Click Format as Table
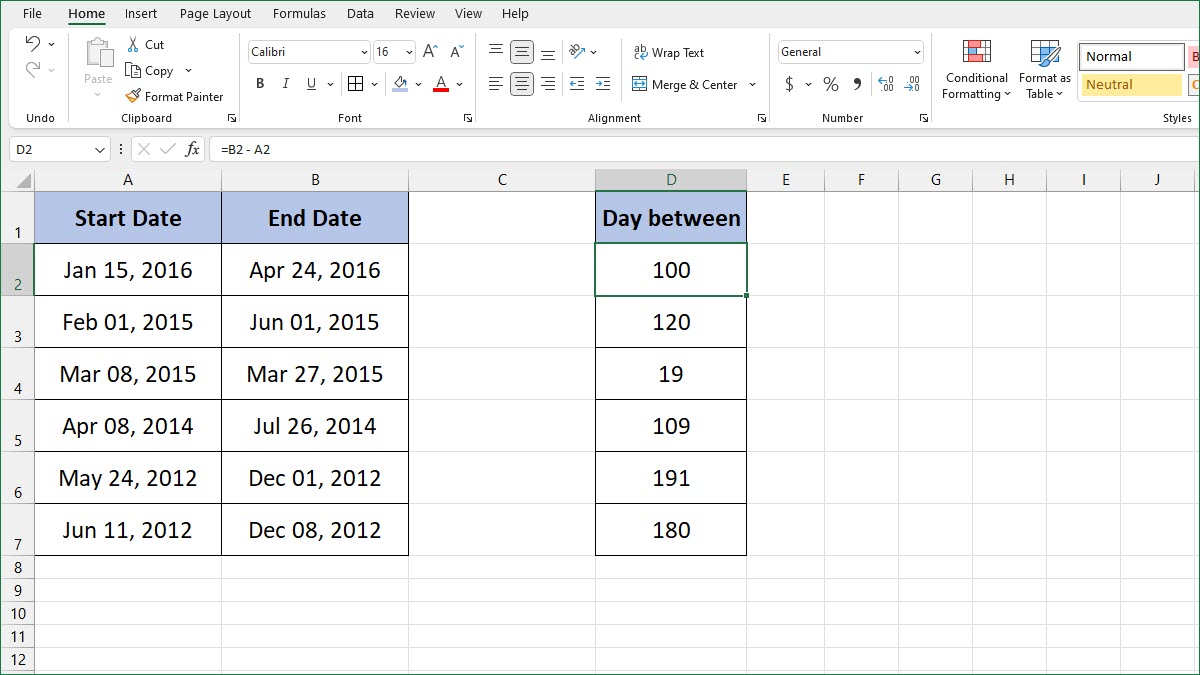 click(1044, 68)
